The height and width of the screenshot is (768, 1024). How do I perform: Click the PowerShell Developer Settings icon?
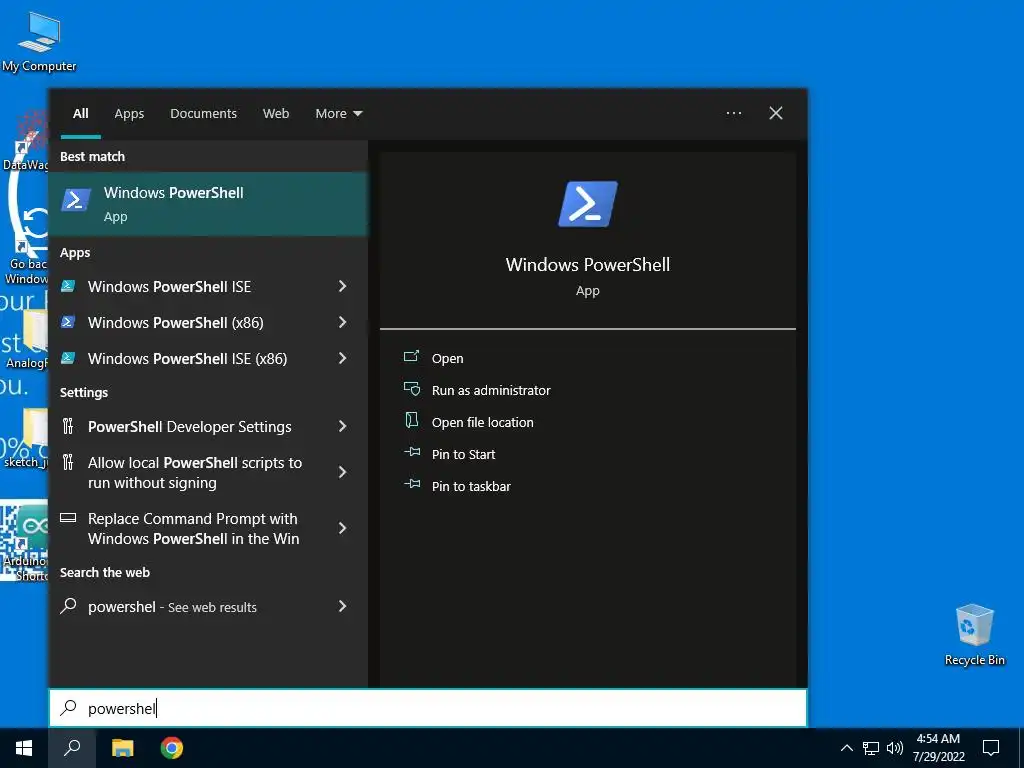[x=68, y=426]
